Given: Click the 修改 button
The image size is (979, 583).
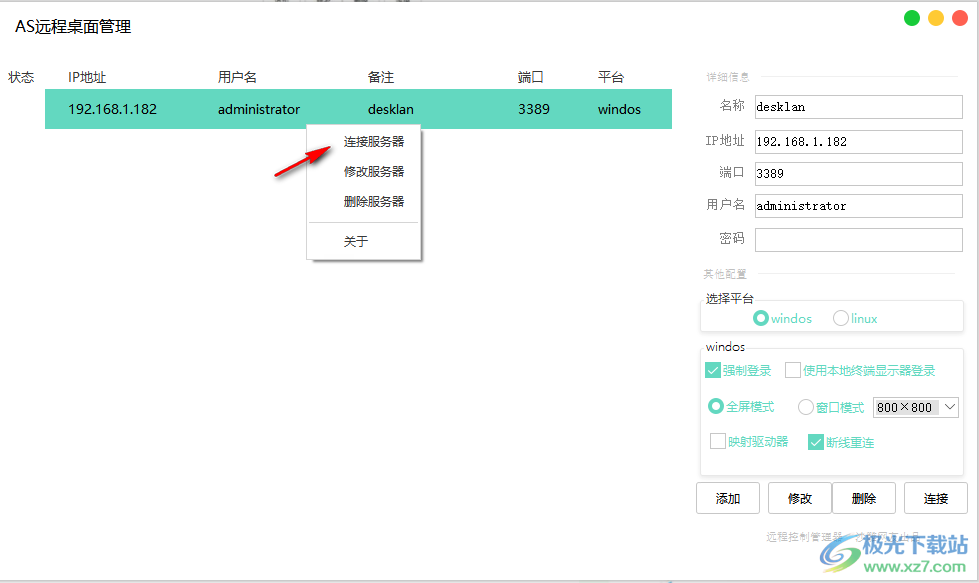Looking at the screenshot, I should pos(800,498).
